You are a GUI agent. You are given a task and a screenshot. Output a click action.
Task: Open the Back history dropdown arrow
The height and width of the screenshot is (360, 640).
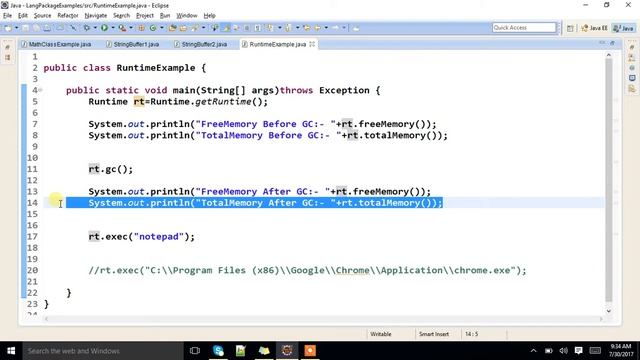[x=326, y=28]
